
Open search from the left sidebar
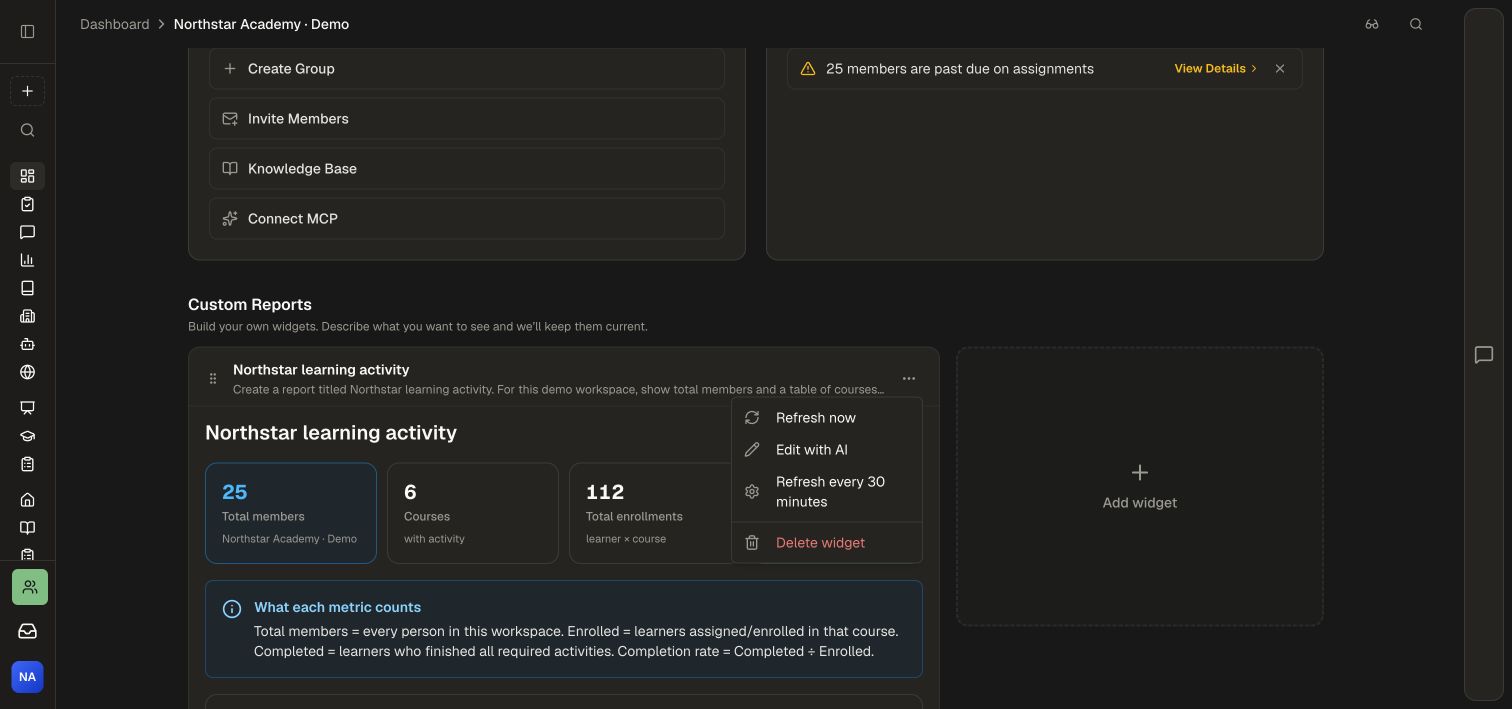click(27, 130)
